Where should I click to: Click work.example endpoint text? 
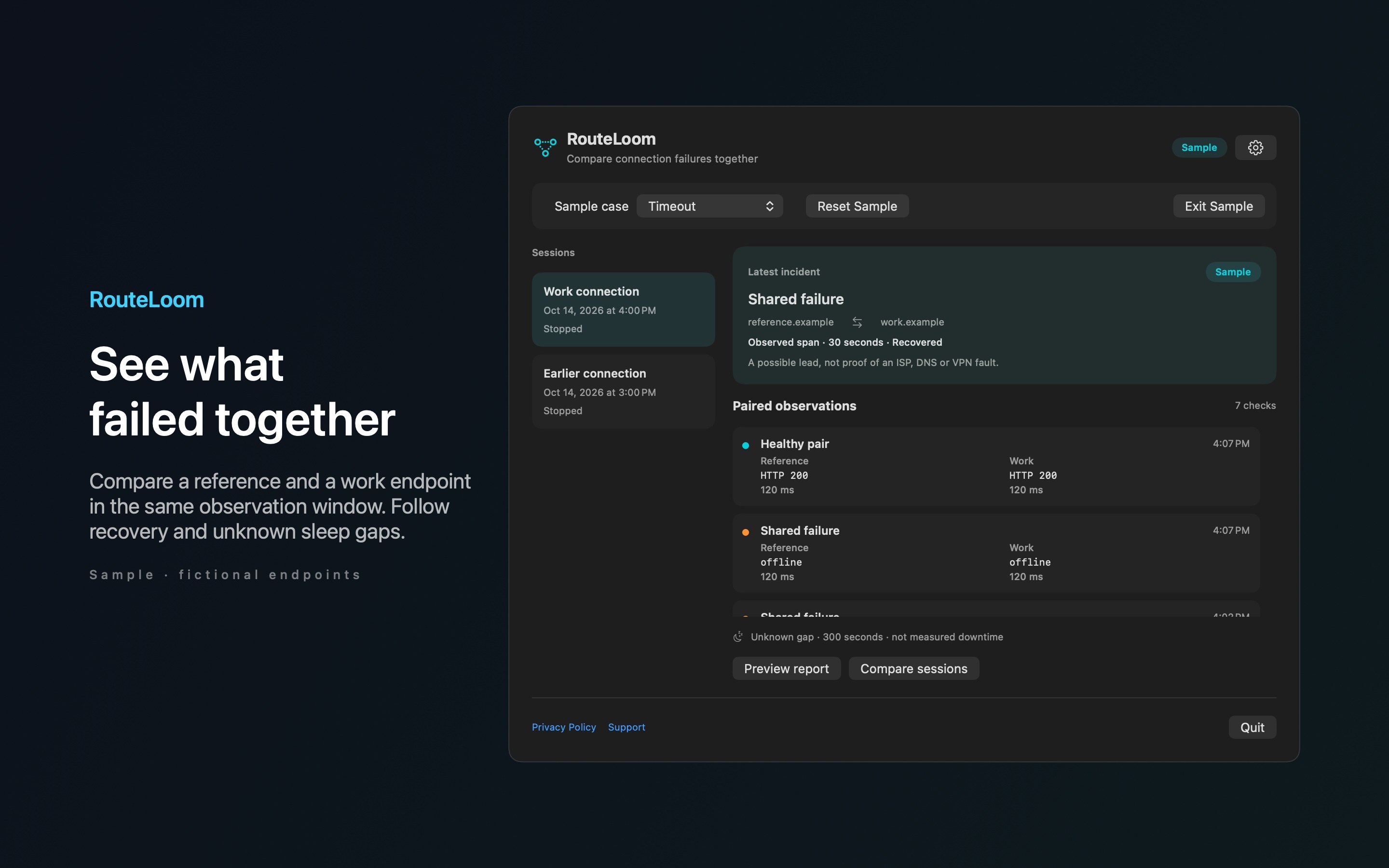point(912,322)
